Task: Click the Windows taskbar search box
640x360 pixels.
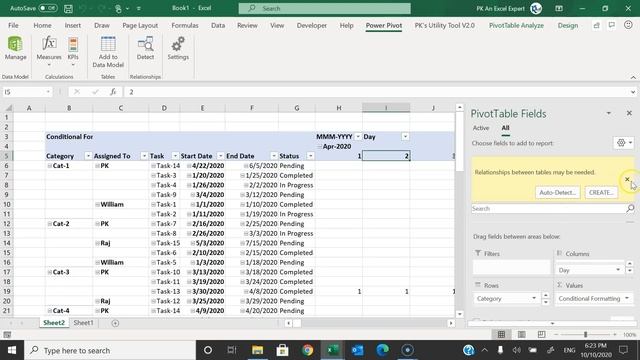Action: pos(110,350)
